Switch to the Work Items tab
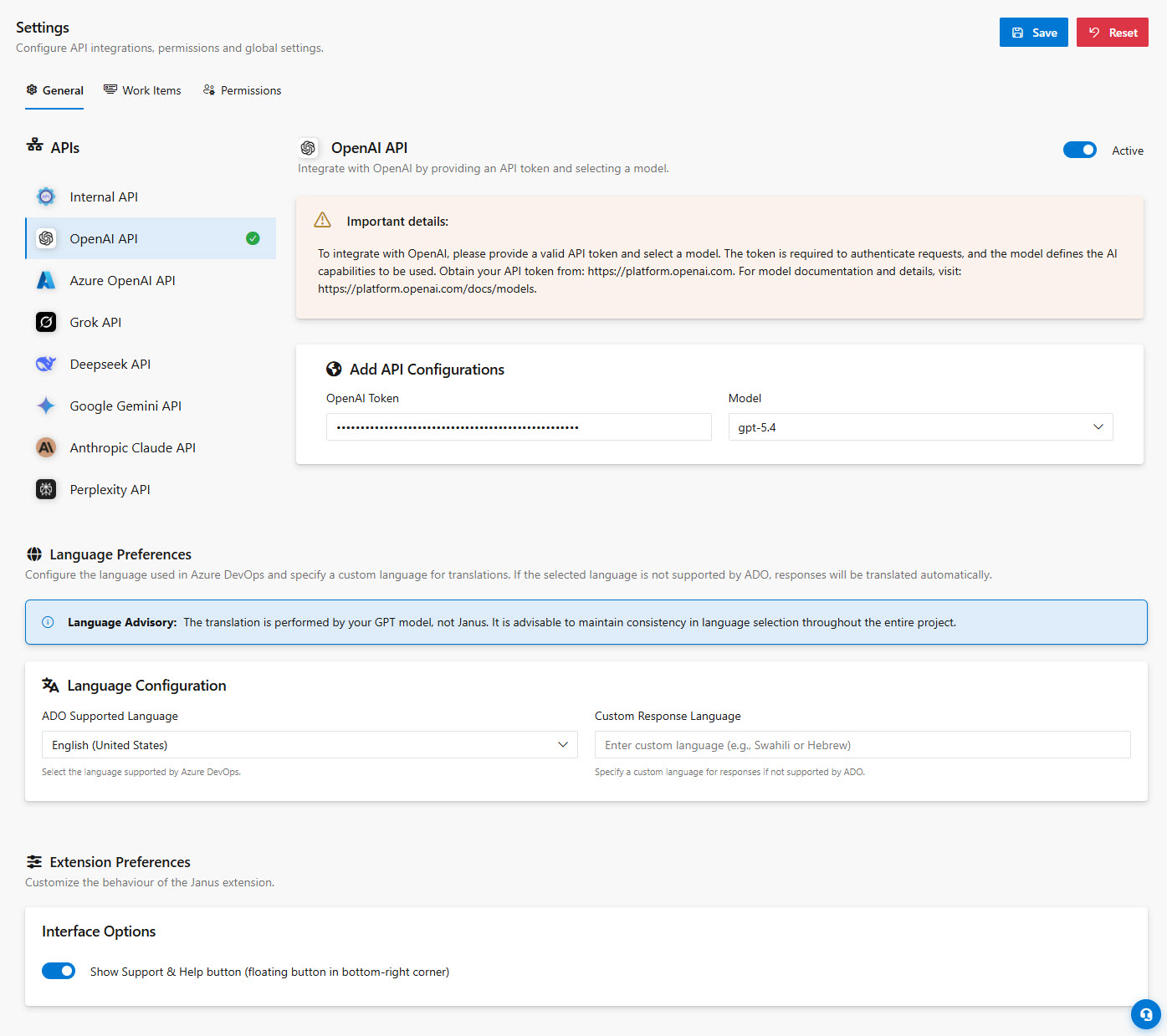Image resolution: width=1167 pixels, height=1036 pixels. tap(142, 89)
